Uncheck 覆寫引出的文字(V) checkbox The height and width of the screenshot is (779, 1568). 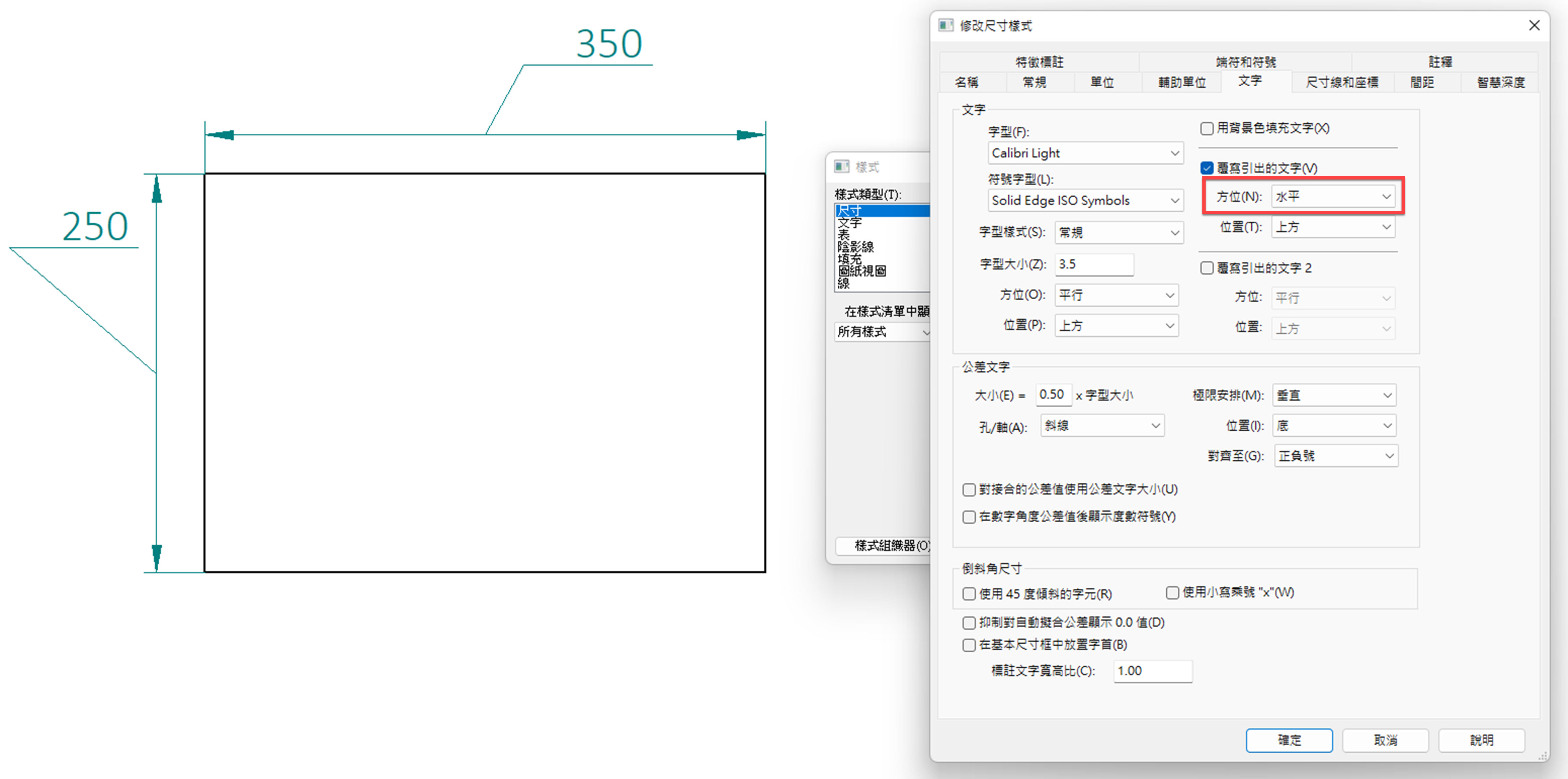[1207, 168]
